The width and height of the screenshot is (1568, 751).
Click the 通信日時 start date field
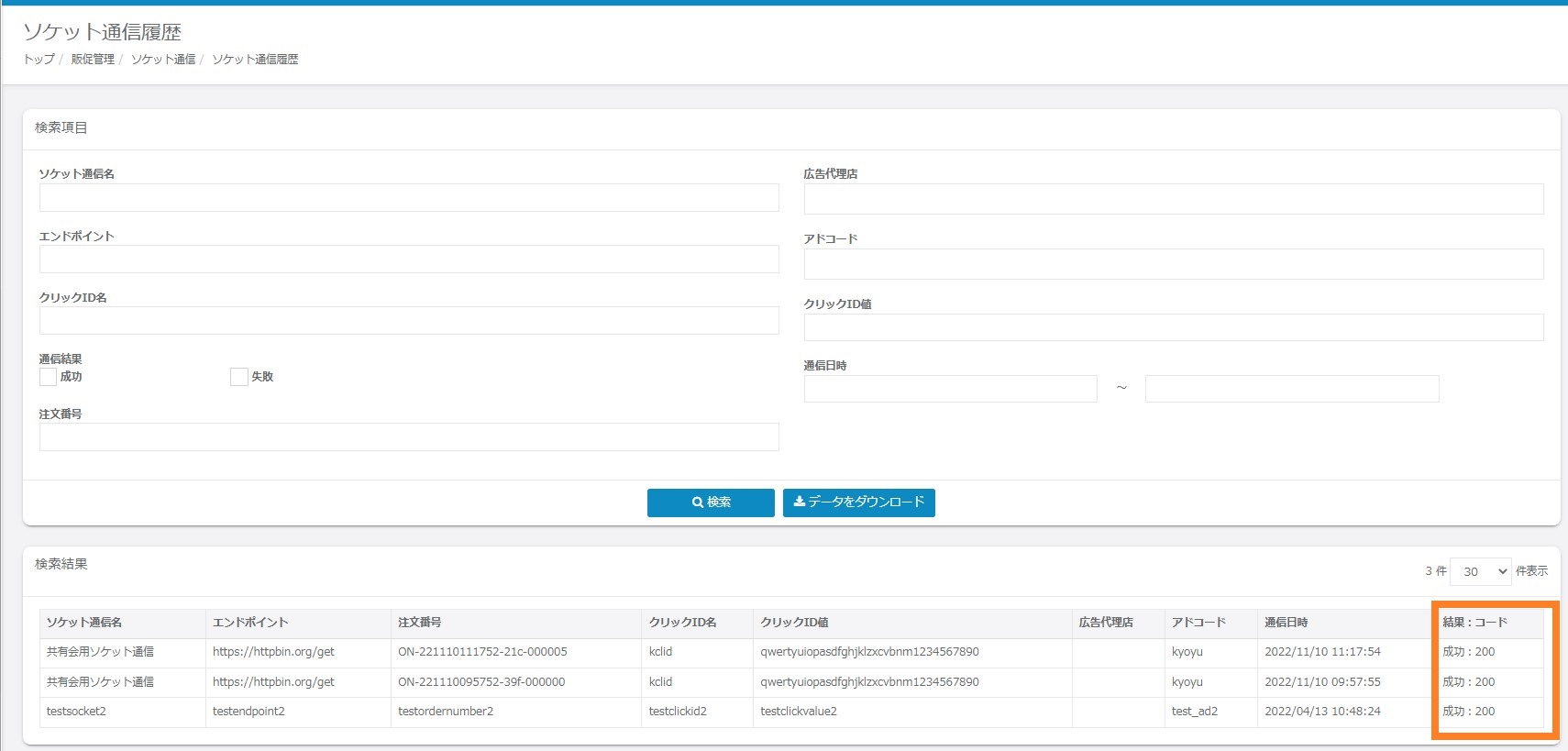click(x=950, y=389)
